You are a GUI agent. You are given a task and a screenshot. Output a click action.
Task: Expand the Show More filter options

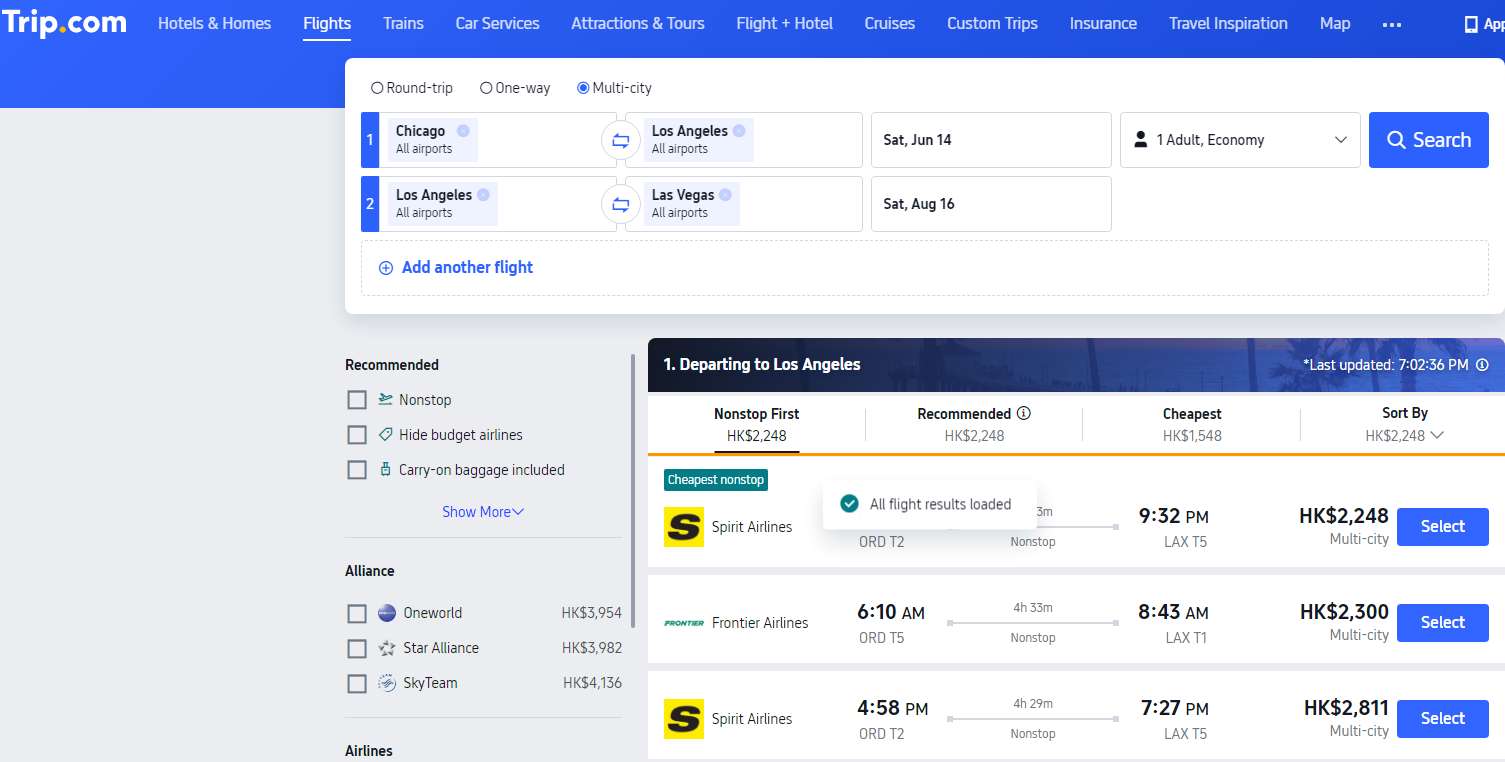coord(483,511)
